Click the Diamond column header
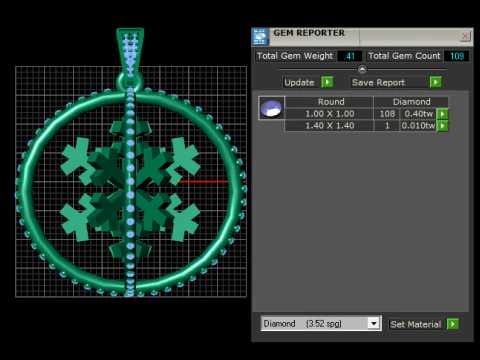The height and width of the screenshot is (360, 480). 411,102
